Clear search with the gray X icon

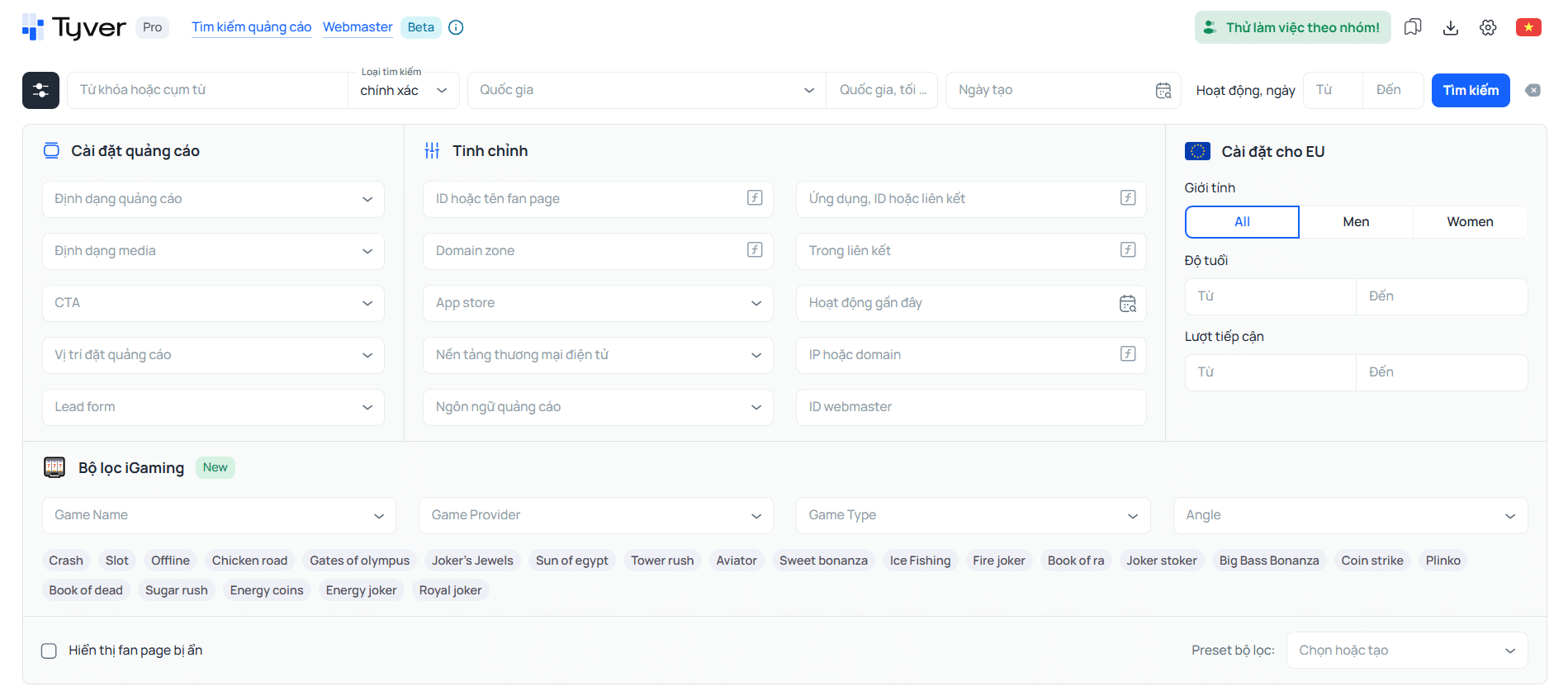coord(1533,90)
